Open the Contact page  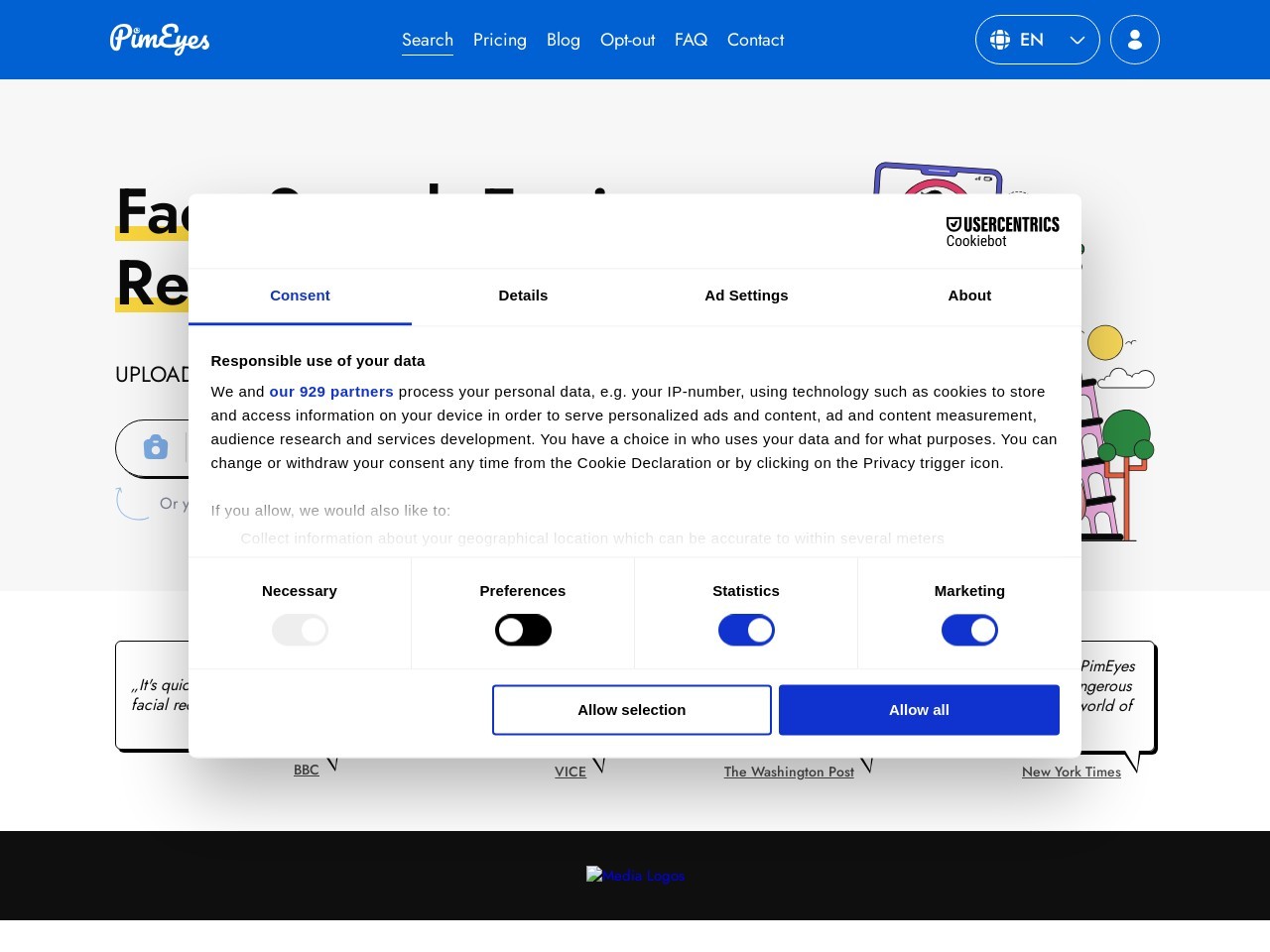click(755, 40)
